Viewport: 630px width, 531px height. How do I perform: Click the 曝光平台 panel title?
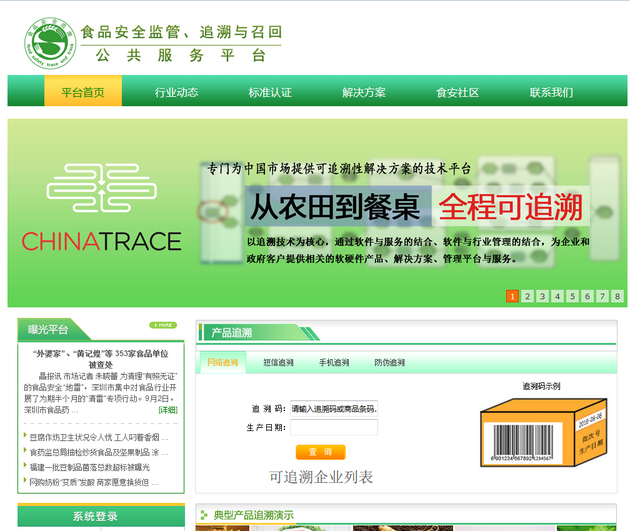(x=48, y=330)
